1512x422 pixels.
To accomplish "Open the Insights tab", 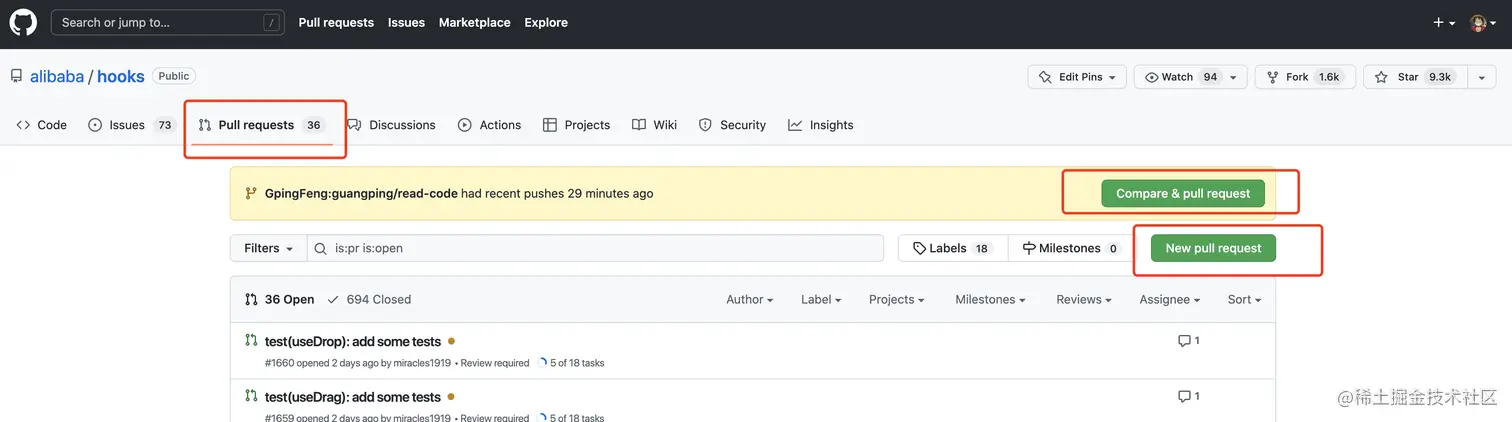I will point(821,125).
